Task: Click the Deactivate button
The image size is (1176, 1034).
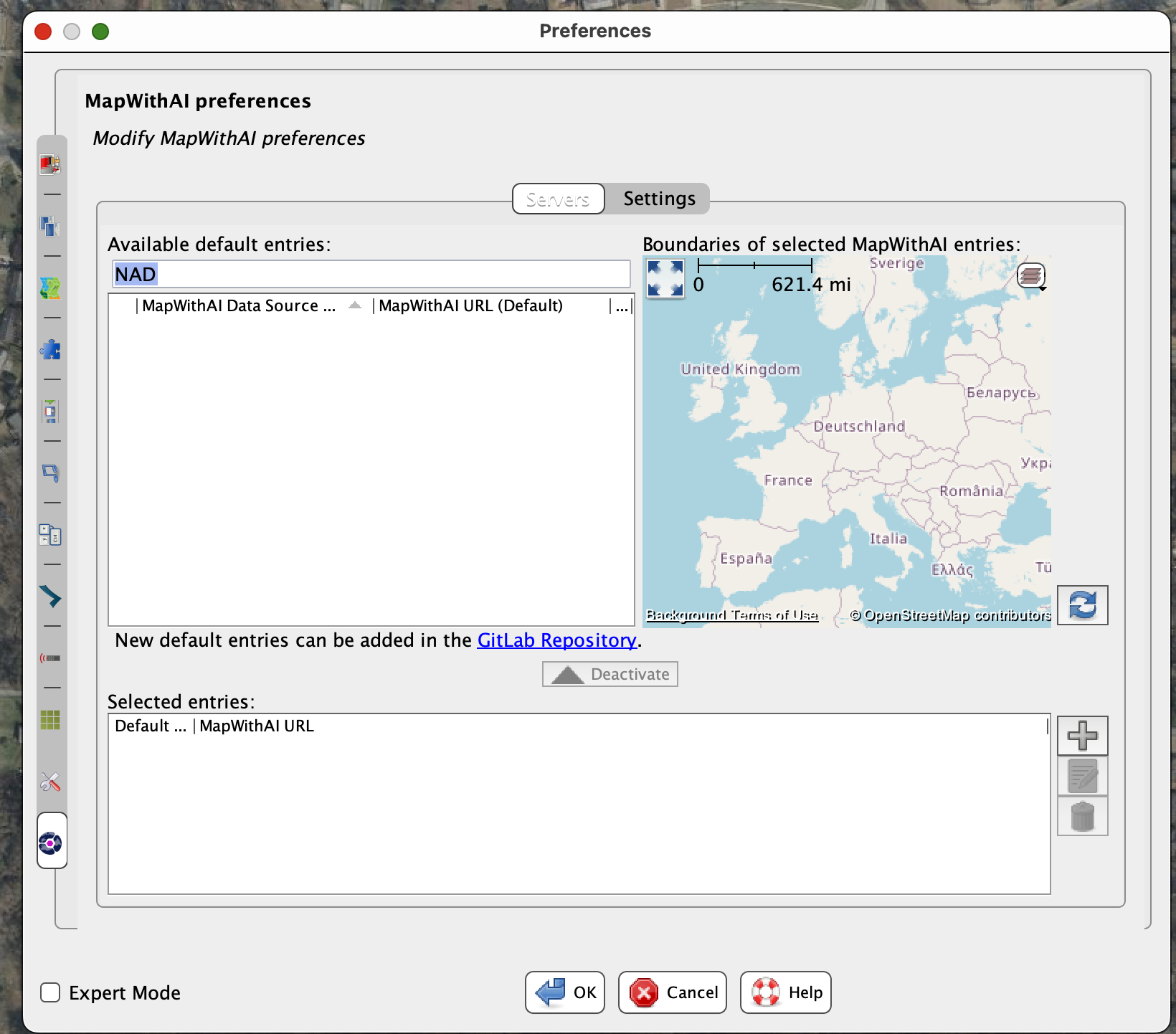Action: [x=610, y=674]
